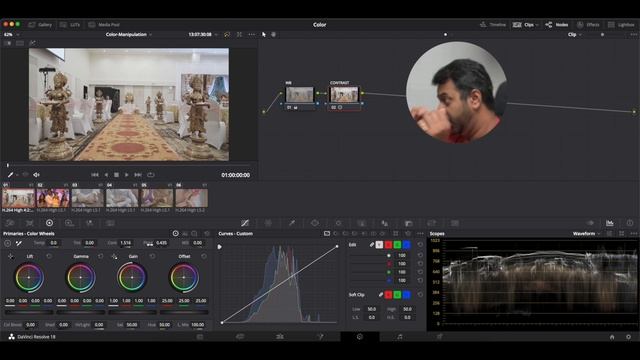Image resolution: width=640 pixels, height=360 pixels.
Task: Open the Color-Manipulation timeline dropdown
Action: click(x=129, y=35)
